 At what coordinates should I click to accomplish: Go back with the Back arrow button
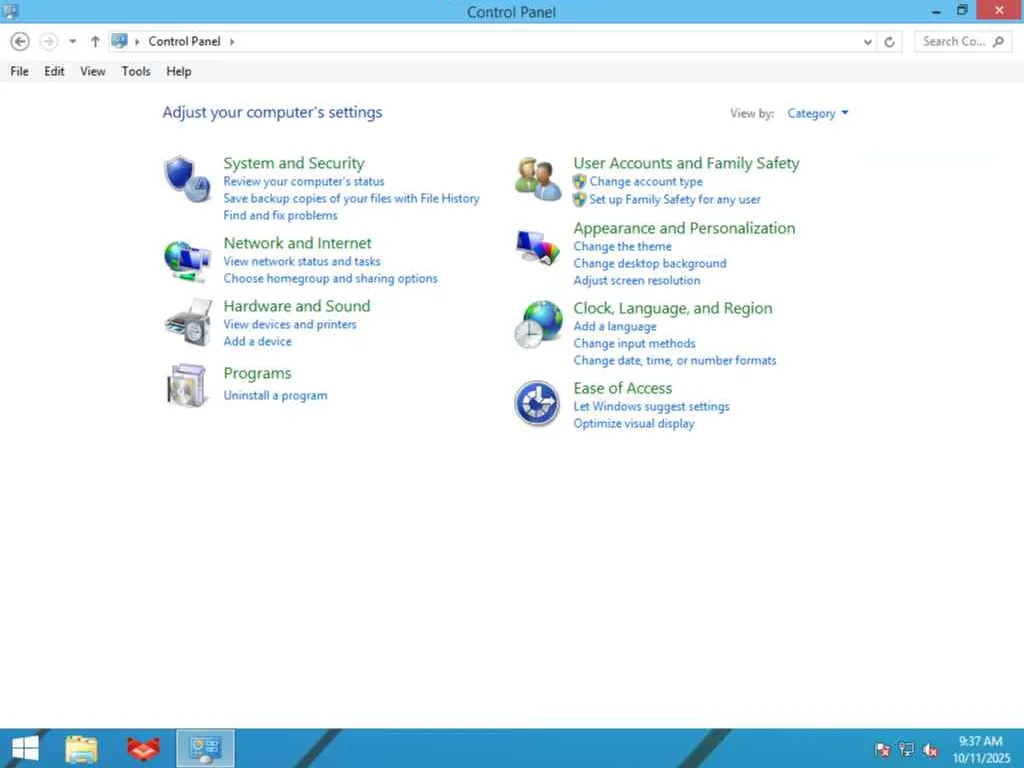coord(20,42)
